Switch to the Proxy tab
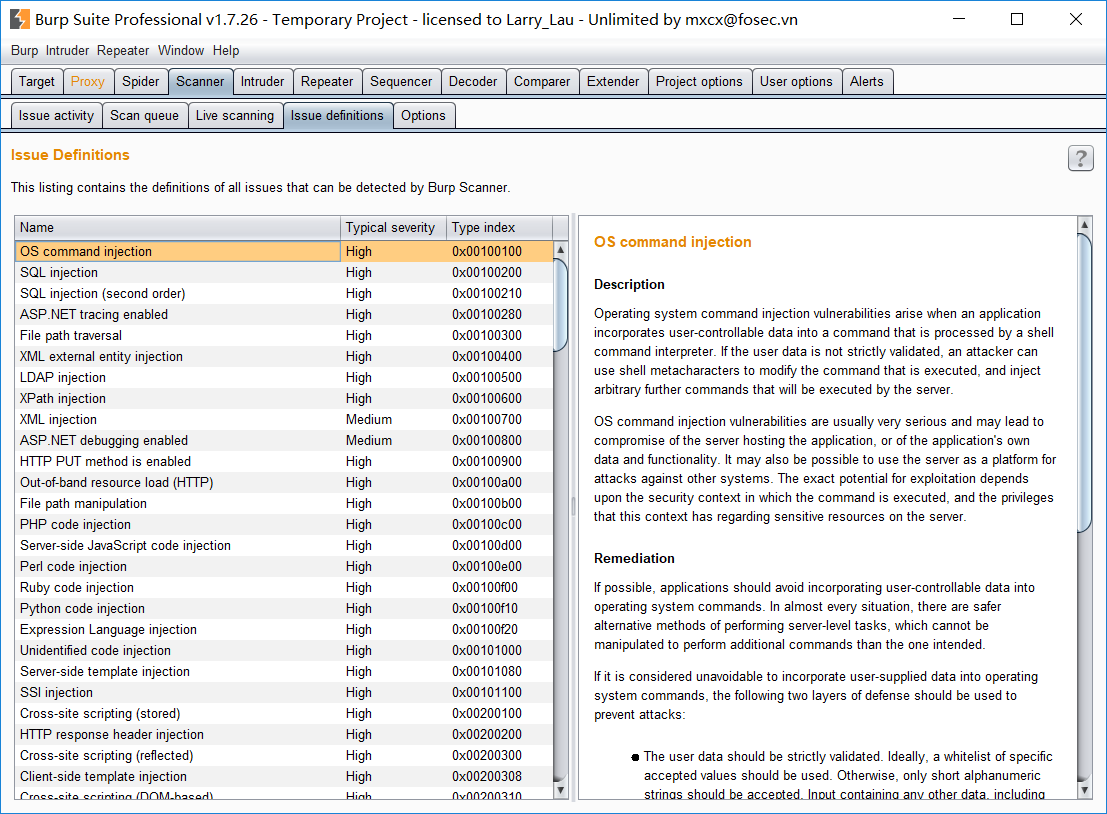This screenshot has width=1107, height=814. tap(88, 81)
